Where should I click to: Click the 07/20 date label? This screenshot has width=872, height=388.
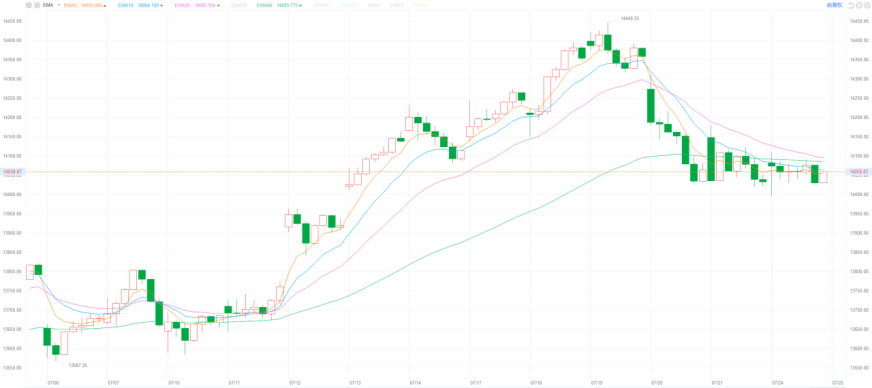(x=657, y=383)
